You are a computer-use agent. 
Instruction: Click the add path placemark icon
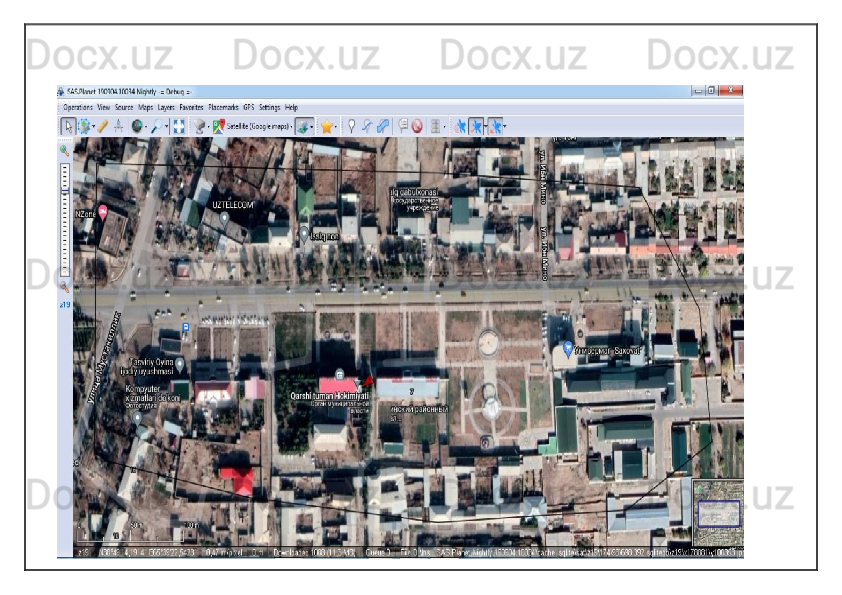367,126
